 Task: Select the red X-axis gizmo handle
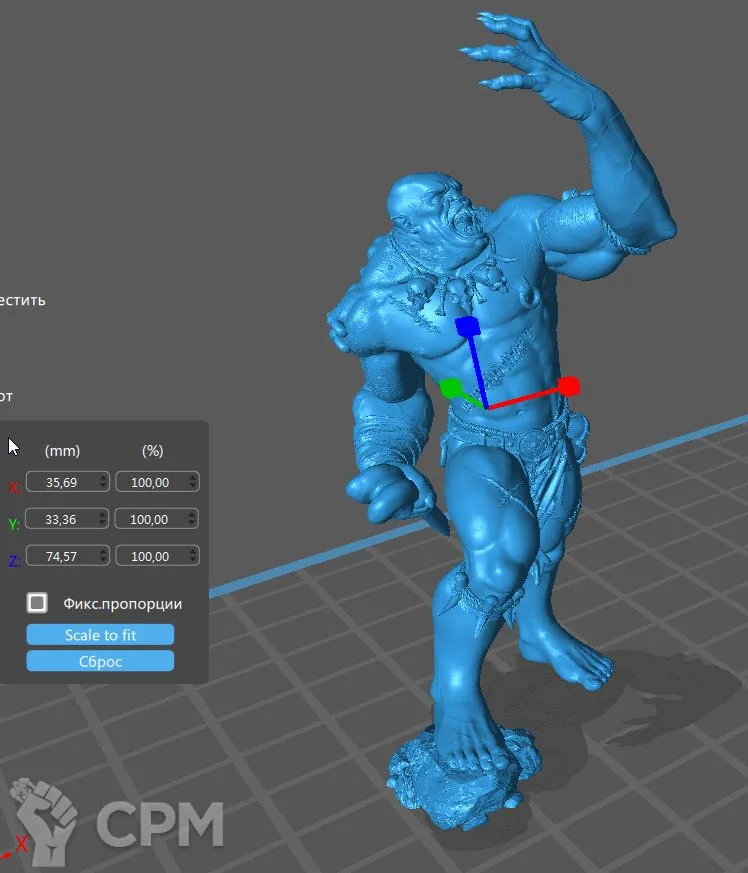[x=568, y=386]
